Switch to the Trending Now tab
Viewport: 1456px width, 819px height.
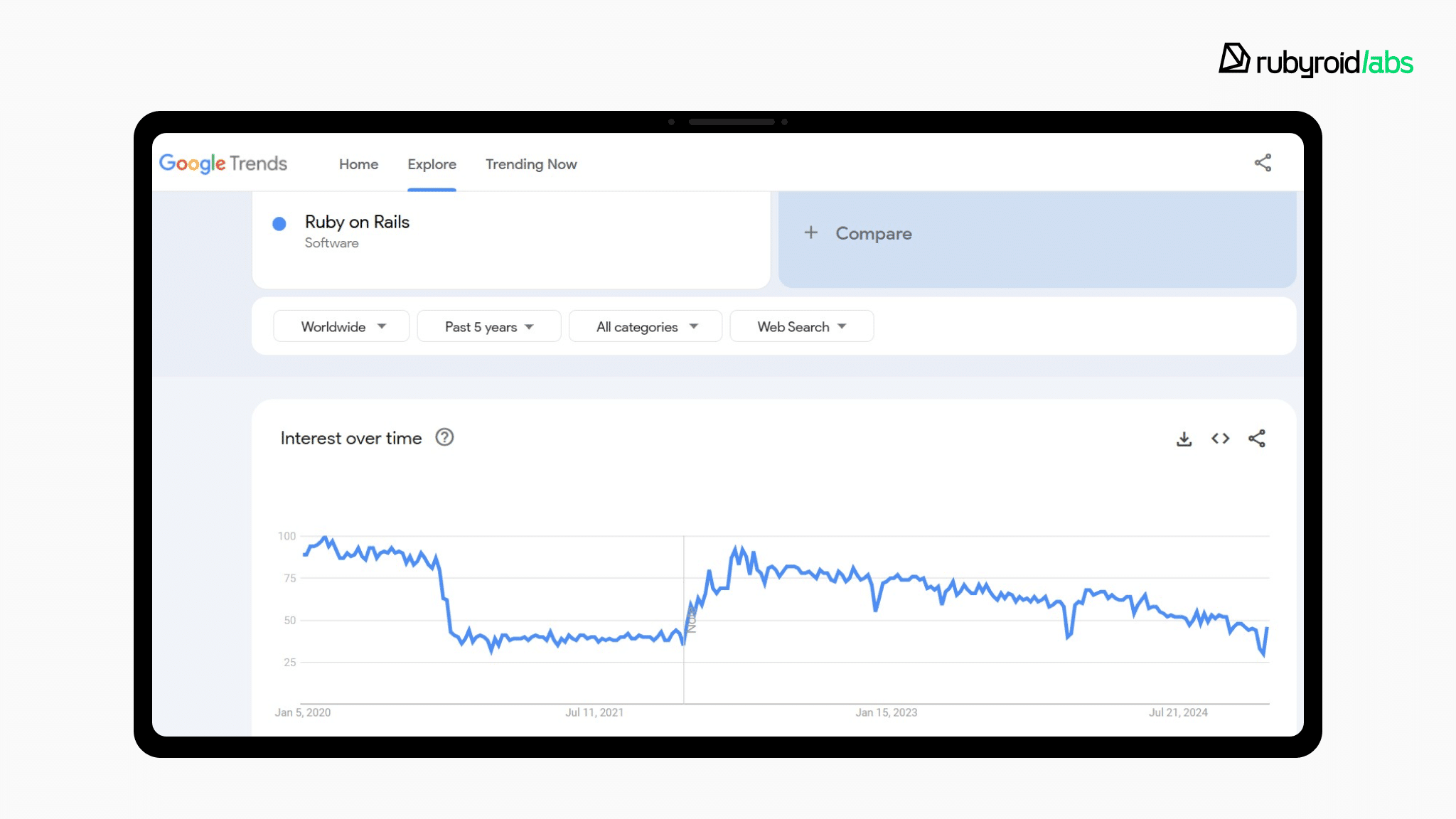(531, 164)
